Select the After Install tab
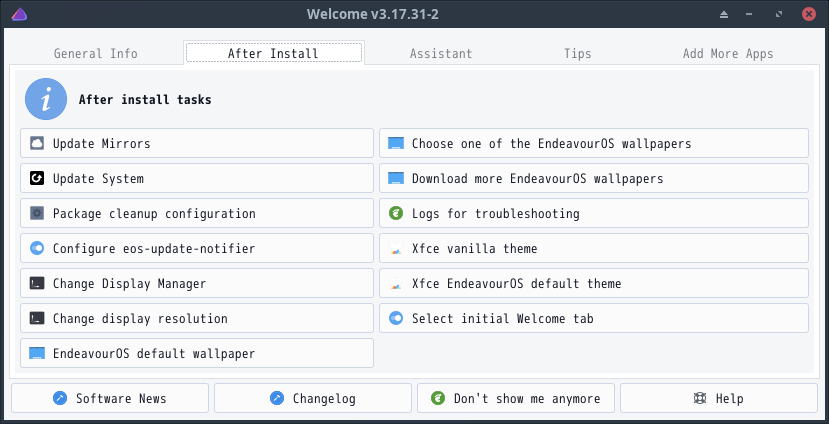Viewport: 829px width, 424px height. 273,53
